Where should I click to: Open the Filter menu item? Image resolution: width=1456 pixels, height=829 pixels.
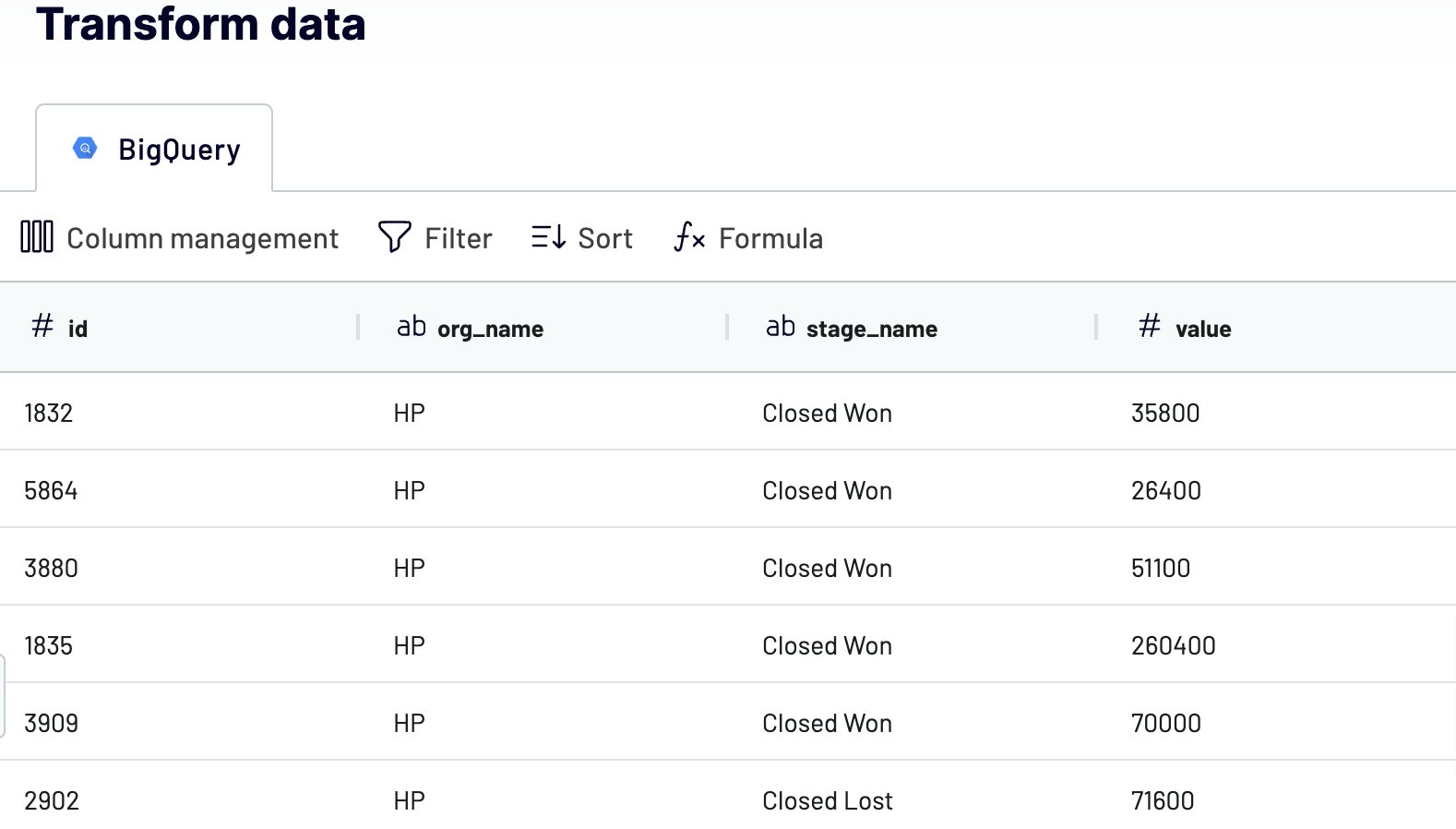click(457, 237)
